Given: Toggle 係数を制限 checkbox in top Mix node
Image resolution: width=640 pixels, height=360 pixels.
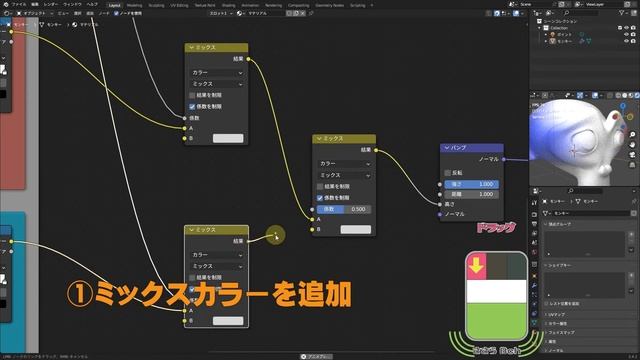Looking at the screenshot, I should point(192,107).
